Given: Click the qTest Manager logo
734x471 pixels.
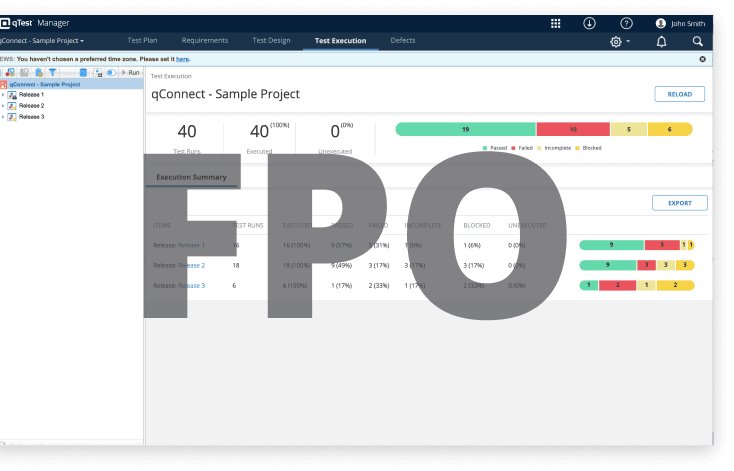Looking at the screenshot, I should [35, 23].
